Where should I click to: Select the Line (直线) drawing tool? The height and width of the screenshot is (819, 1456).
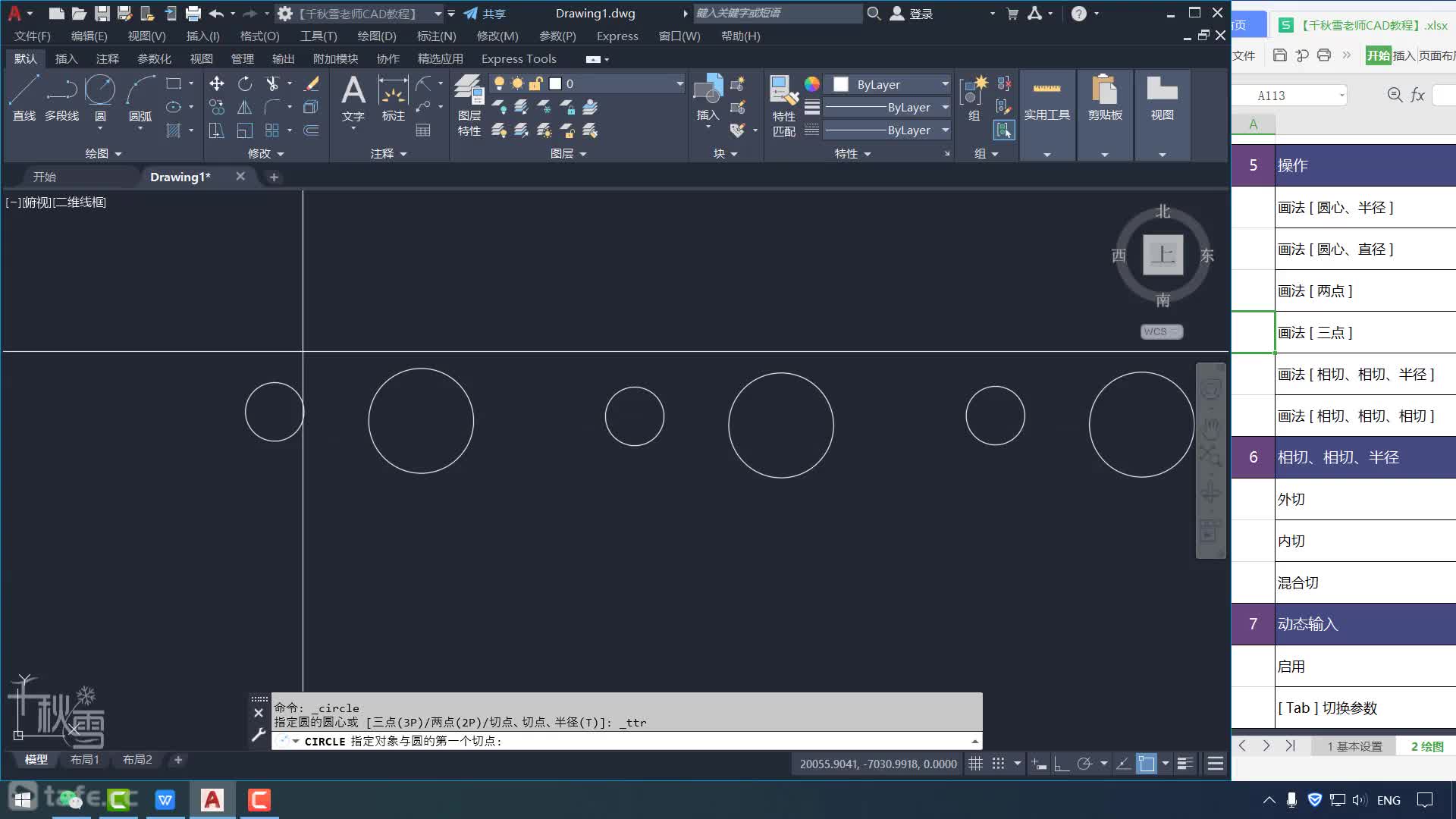(24, 99)
